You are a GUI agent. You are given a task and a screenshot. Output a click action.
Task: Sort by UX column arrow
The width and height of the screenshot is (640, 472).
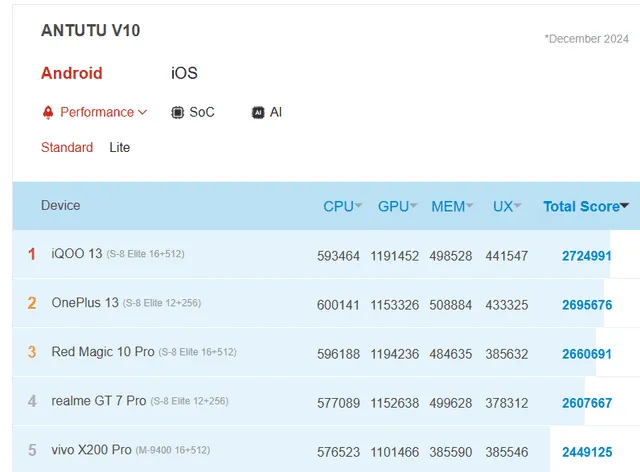click(517, 205)
